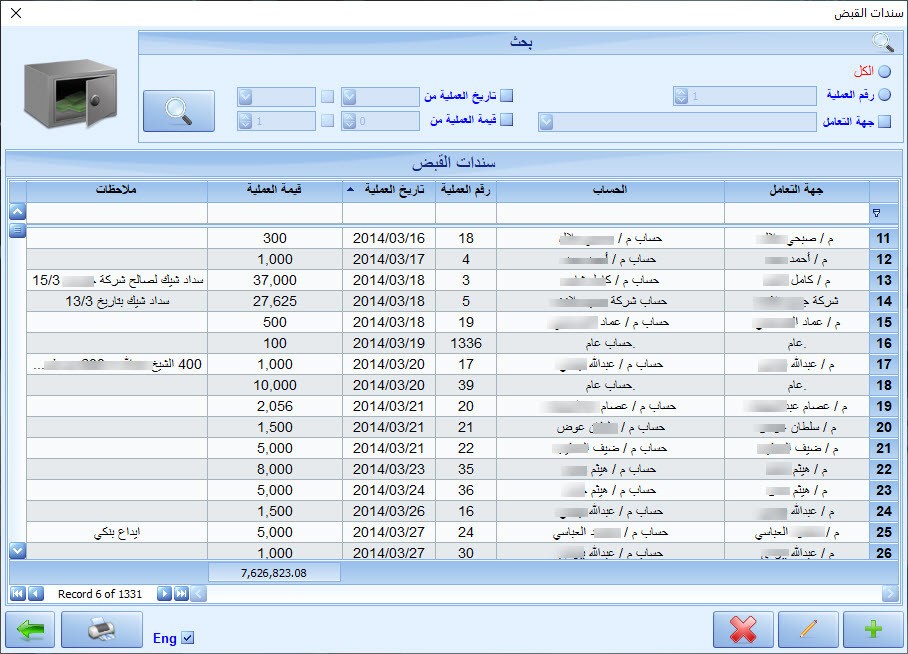Delete the selected receipt with the red X
This screenshot has width=908, height=654.
pos(743,629)
